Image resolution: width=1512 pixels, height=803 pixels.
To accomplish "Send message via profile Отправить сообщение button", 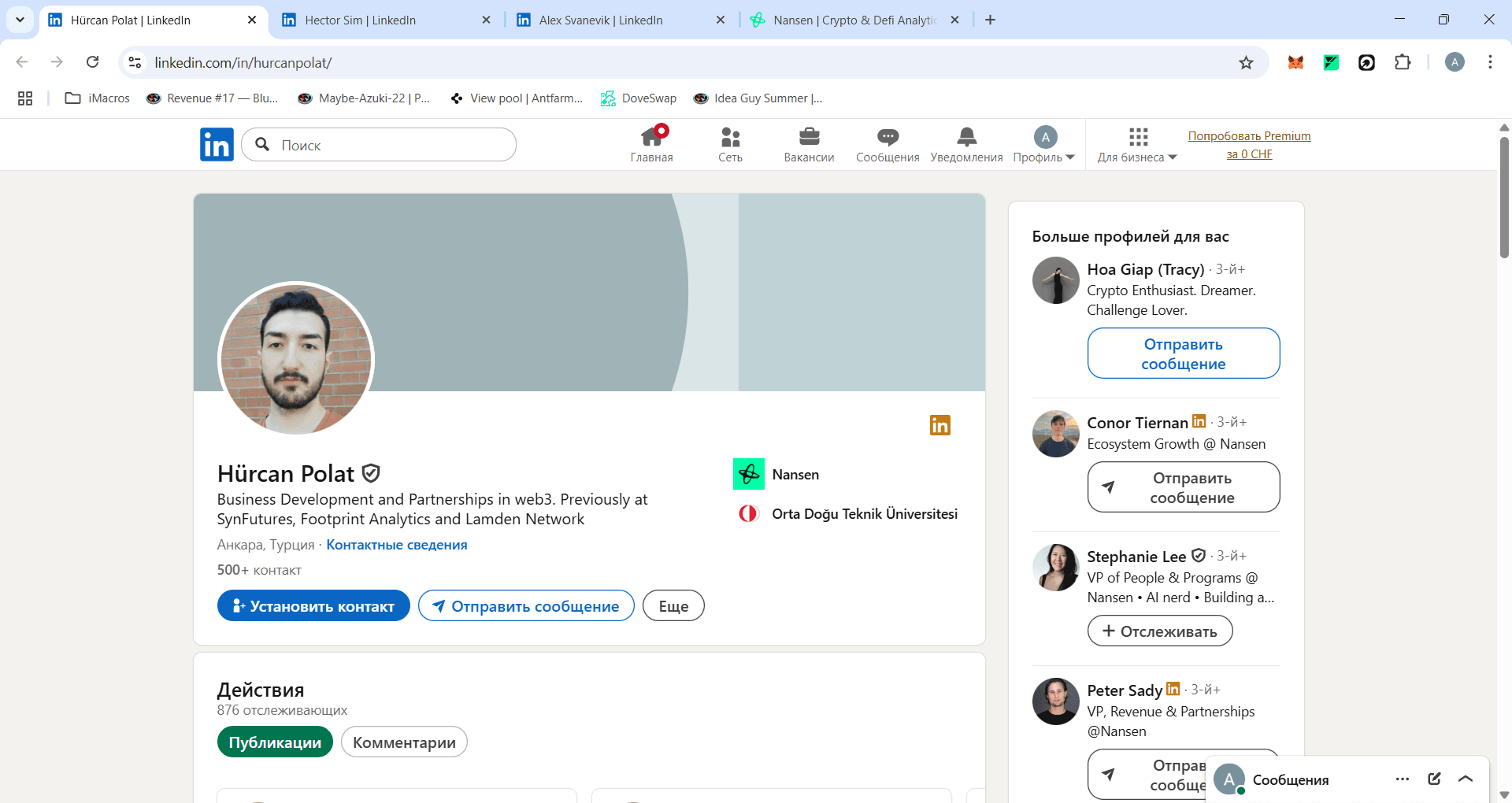I will point(526,605).
